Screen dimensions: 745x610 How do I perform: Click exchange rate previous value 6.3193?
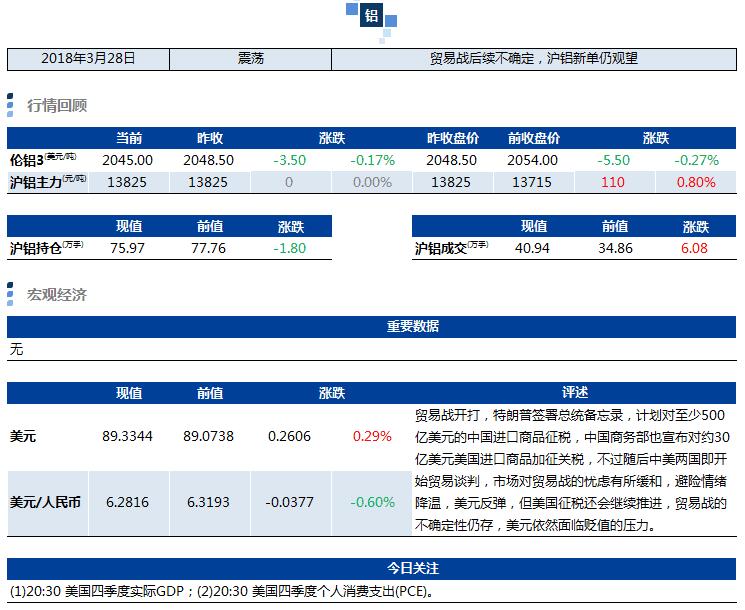coord(209,502)
